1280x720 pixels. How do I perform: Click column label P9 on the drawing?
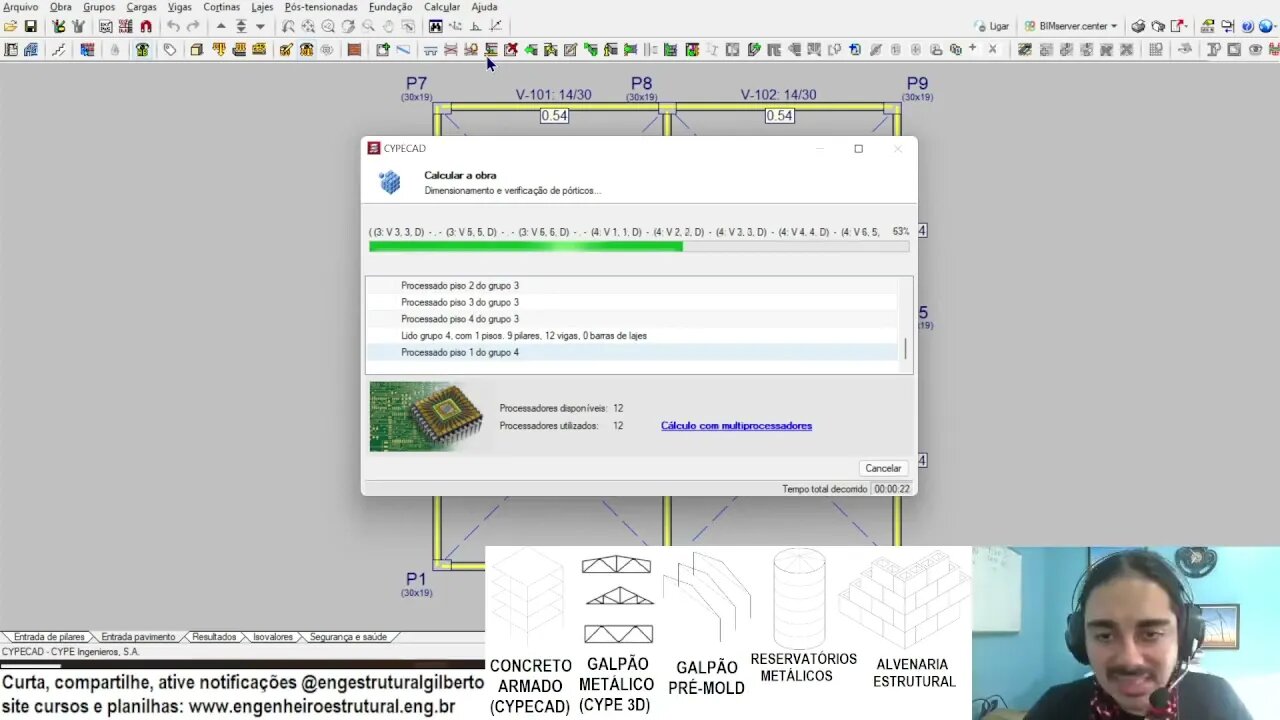917,84
